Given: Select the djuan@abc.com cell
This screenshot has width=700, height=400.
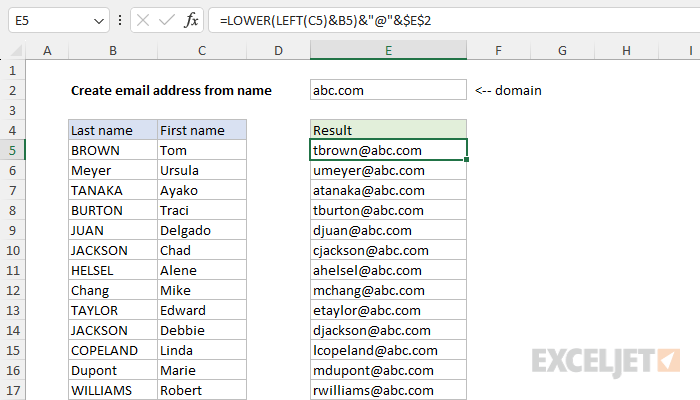Looking at the screenshot, I should pos(388,230).
